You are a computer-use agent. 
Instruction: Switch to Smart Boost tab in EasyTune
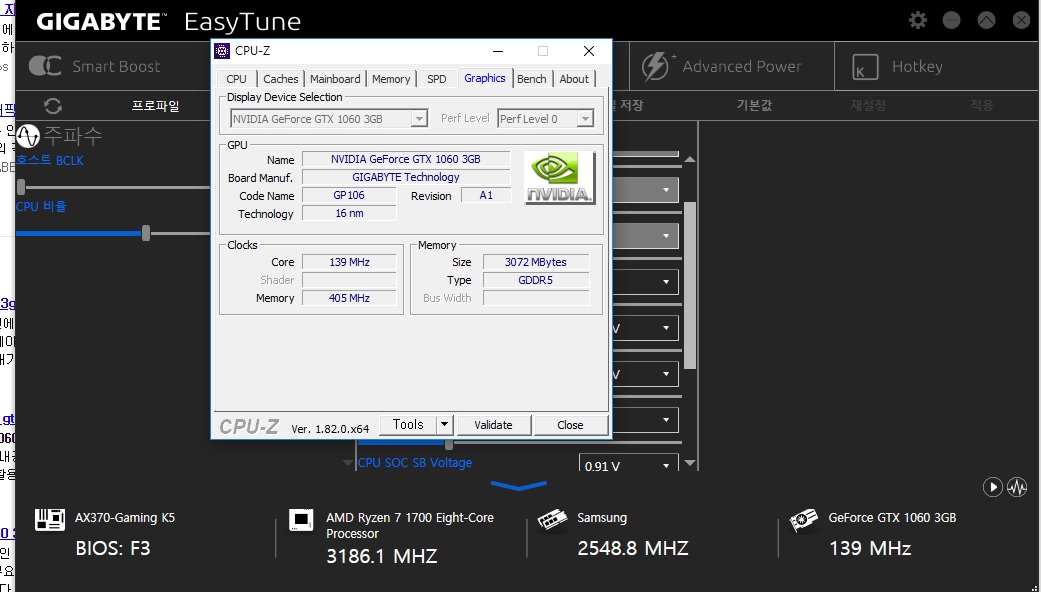pos(113,66)
